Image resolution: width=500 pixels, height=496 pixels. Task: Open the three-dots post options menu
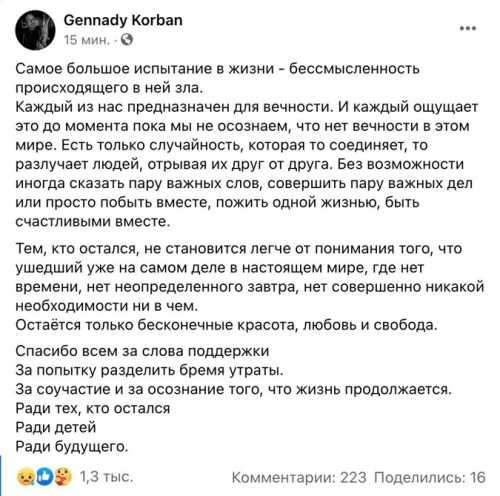tap(468, 28)
